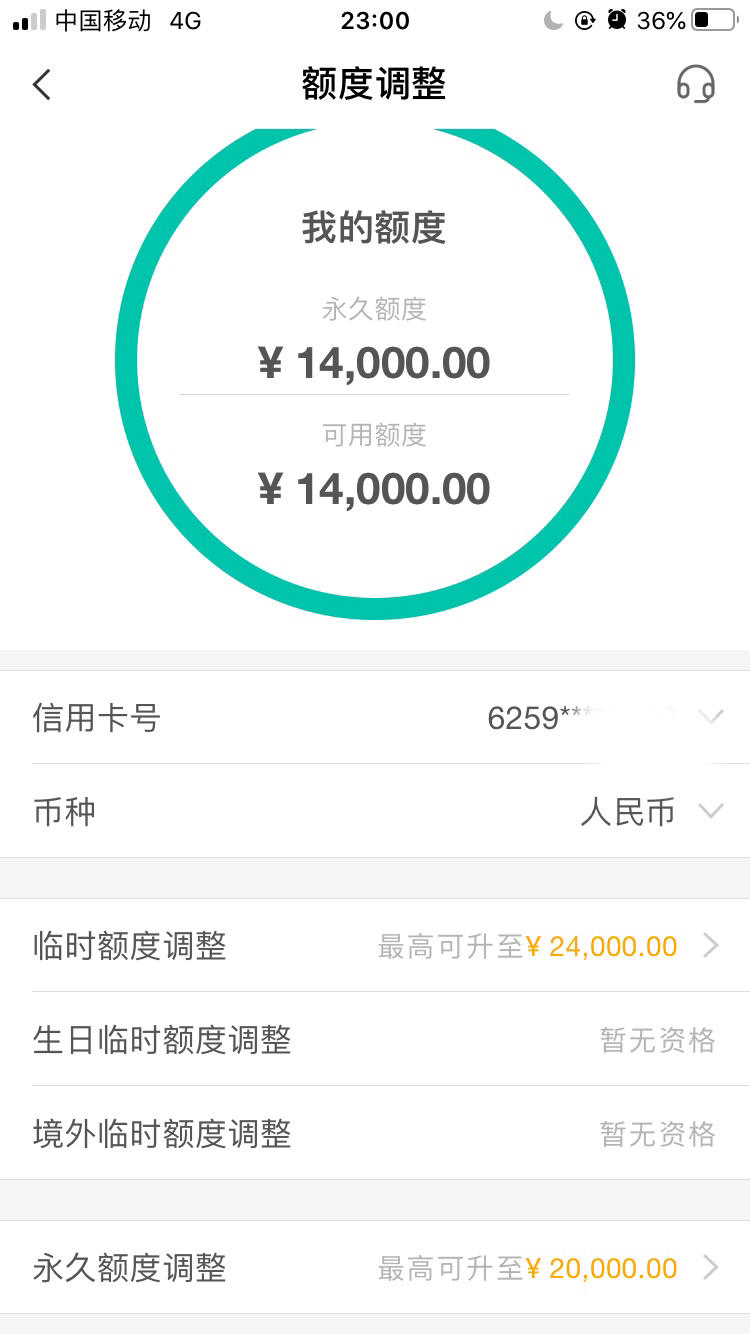Screen dimensions: 750x1334
Task: Tap the back arrow icon
Action: [x=41, y=85]
